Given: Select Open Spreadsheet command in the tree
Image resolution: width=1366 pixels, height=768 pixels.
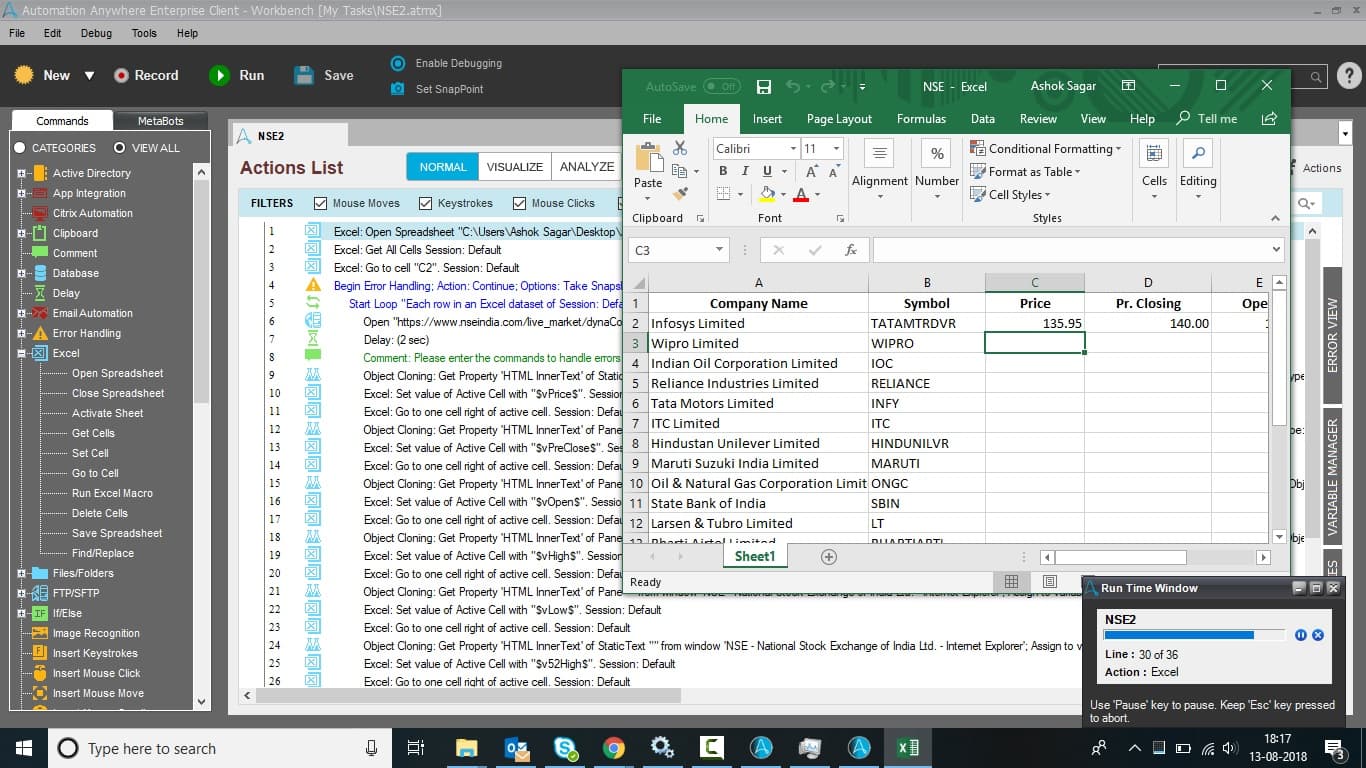Looking at the screenshot, I should [117, 373].
